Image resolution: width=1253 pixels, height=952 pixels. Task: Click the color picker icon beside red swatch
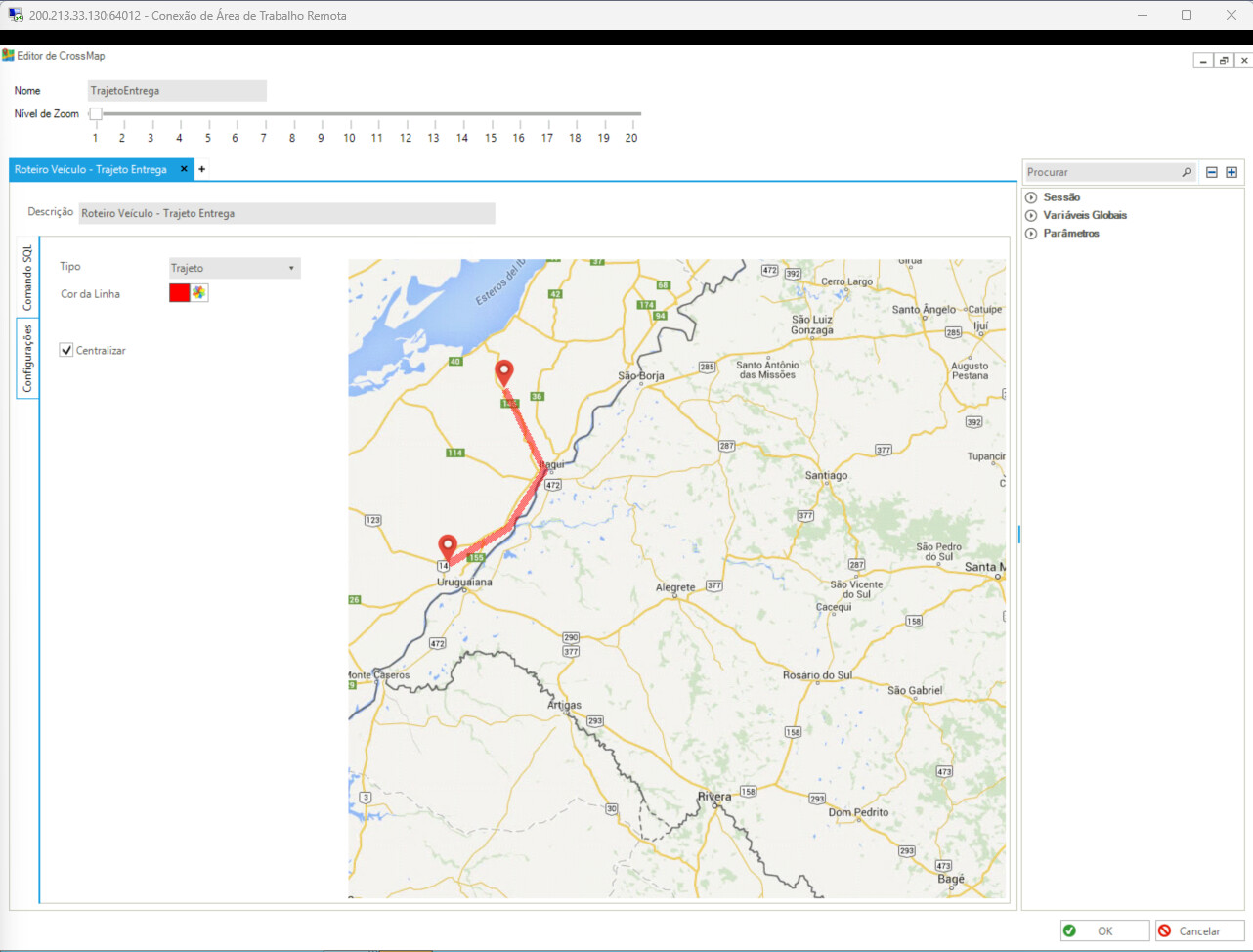[199, 293]
